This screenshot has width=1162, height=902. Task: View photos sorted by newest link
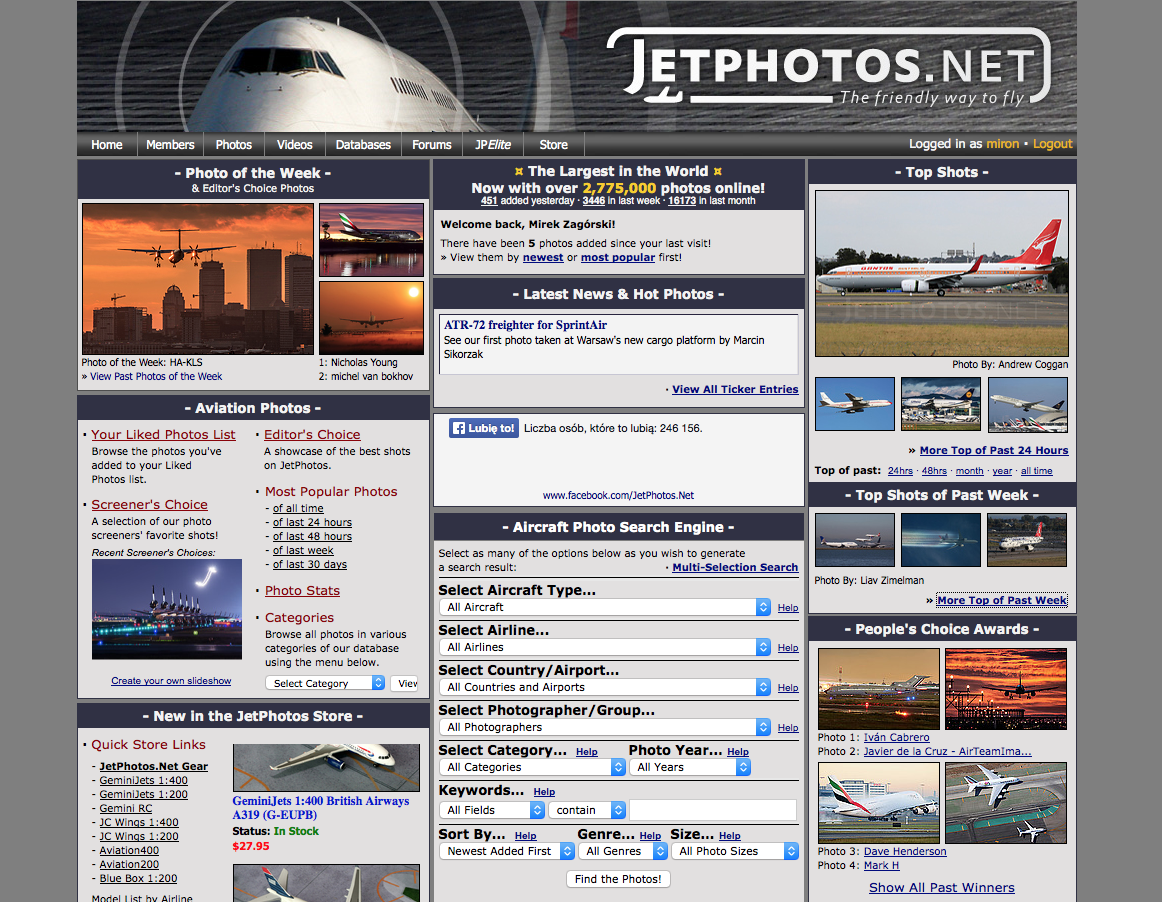543,257
